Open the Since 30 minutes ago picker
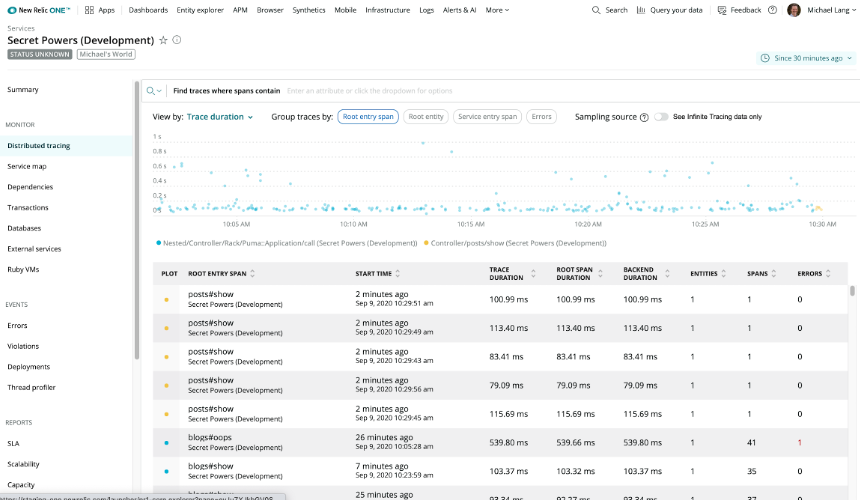This screenshot has width=860, height=500. tap(807, 58)
